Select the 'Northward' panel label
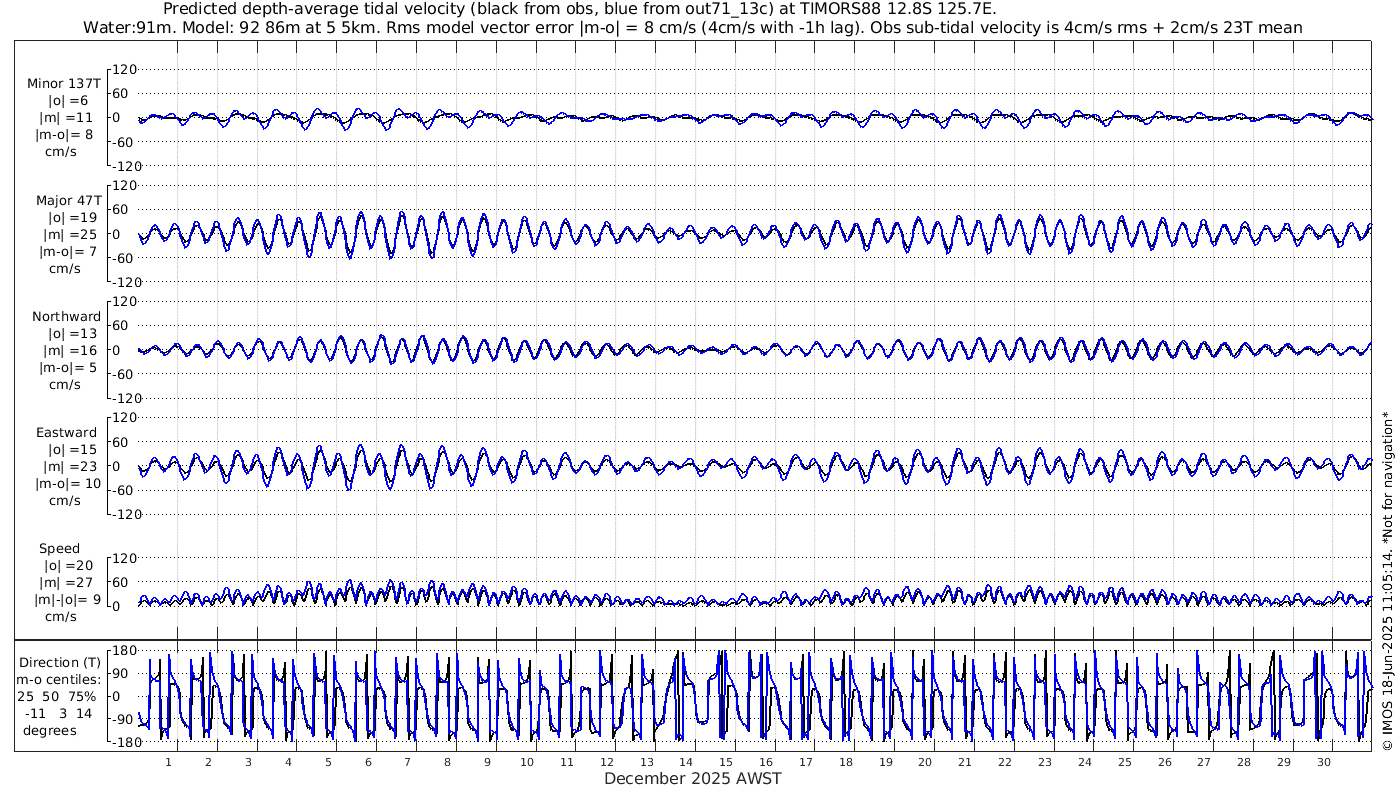 pyautogui.click(x=66, y=317)
